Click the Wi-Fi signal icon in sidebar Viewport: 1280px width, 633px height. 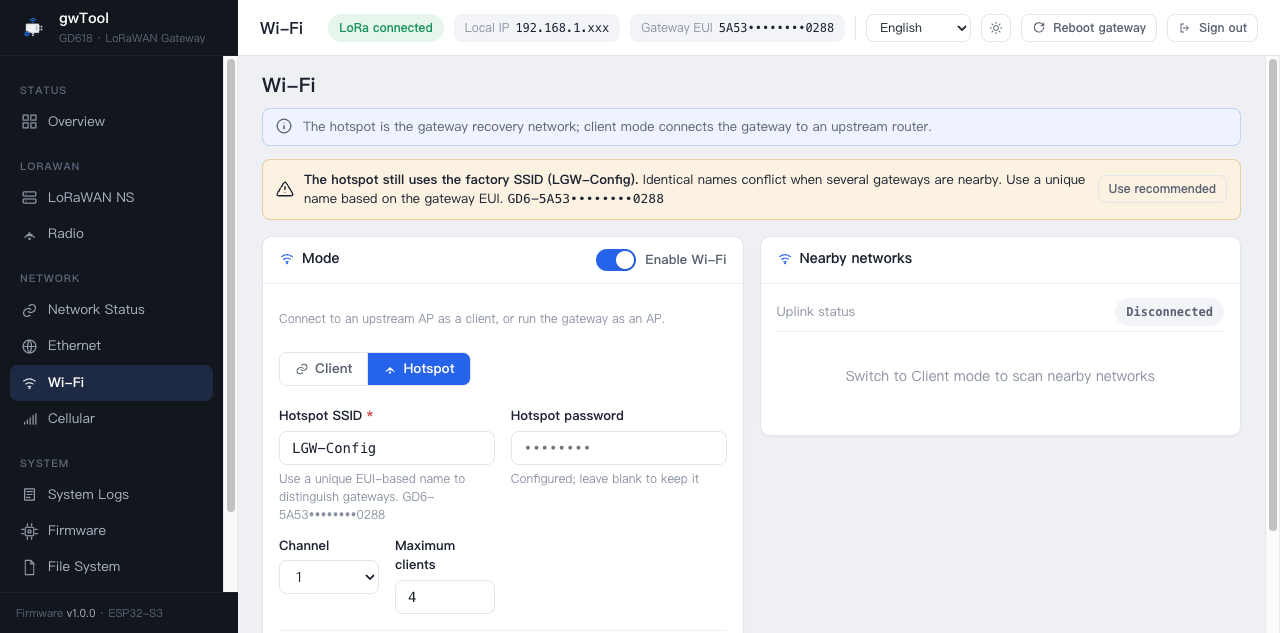click(x=29, y=383)
